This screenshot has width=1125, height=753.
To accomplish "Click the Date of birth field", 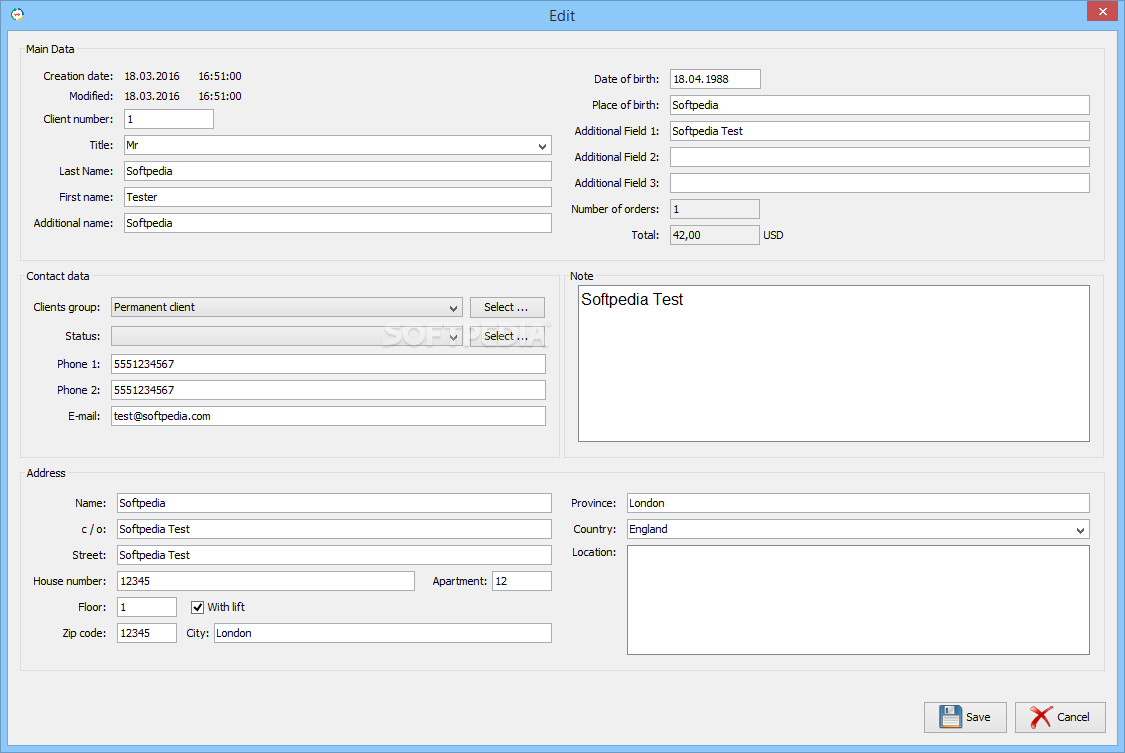I will pos(715,79).
